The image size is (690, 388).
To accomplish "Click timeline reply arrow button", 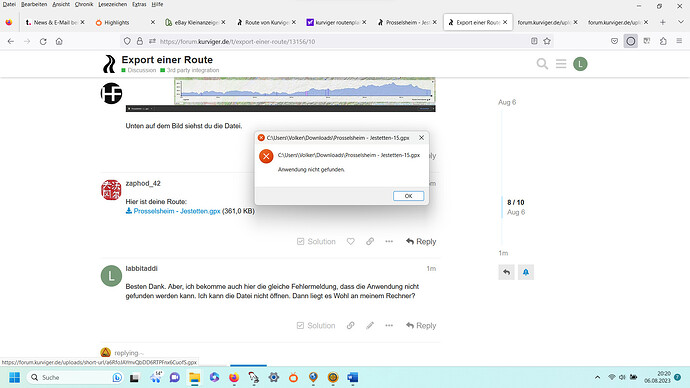I will click(x=506, y=272).
